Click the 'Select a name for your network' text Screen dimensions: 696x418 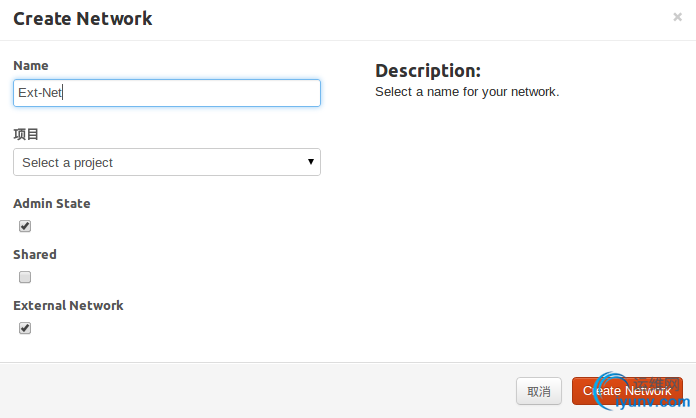[x=467, y=92]
